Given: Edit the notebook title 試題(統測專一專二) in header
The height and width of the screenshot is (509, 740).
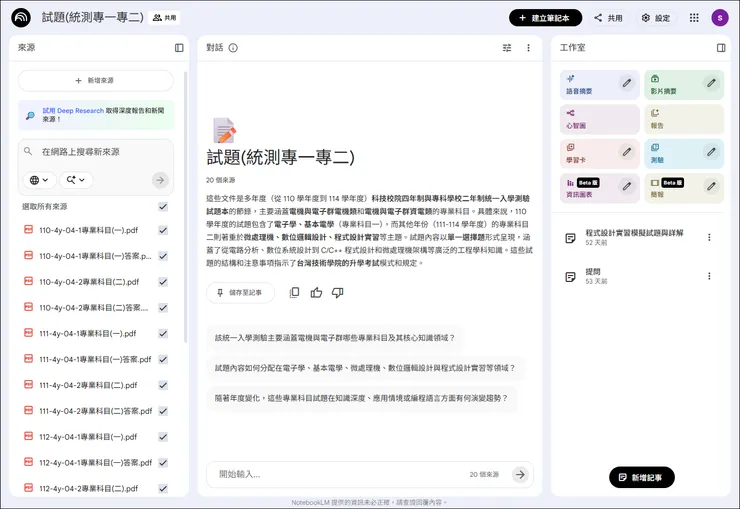Looking at the screenshot, I should pos(92,17).
